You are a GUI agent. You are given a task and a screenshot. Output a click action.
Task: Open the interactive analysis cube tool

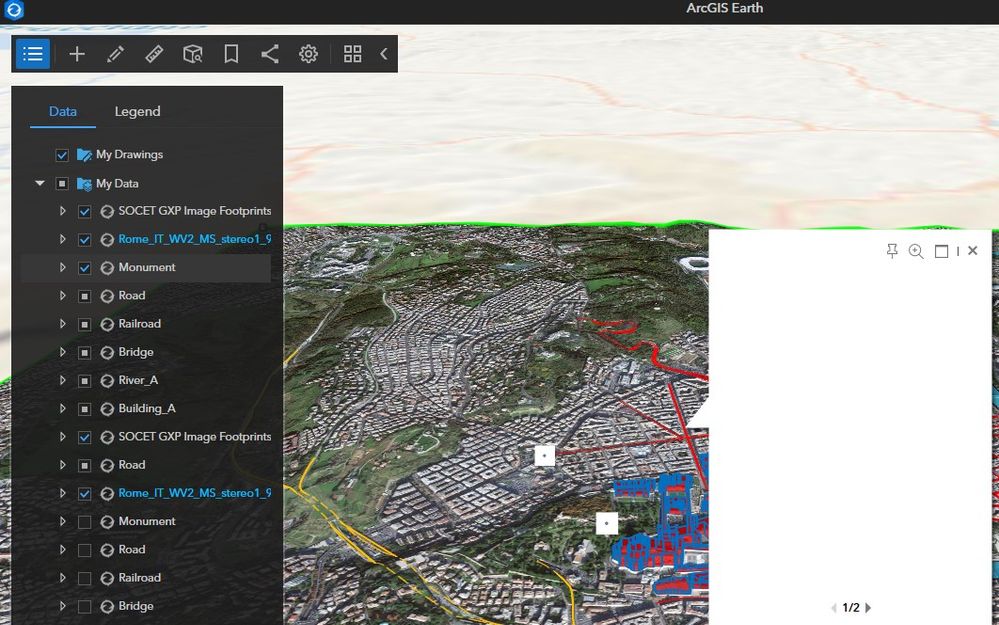(x=193, y=54)
